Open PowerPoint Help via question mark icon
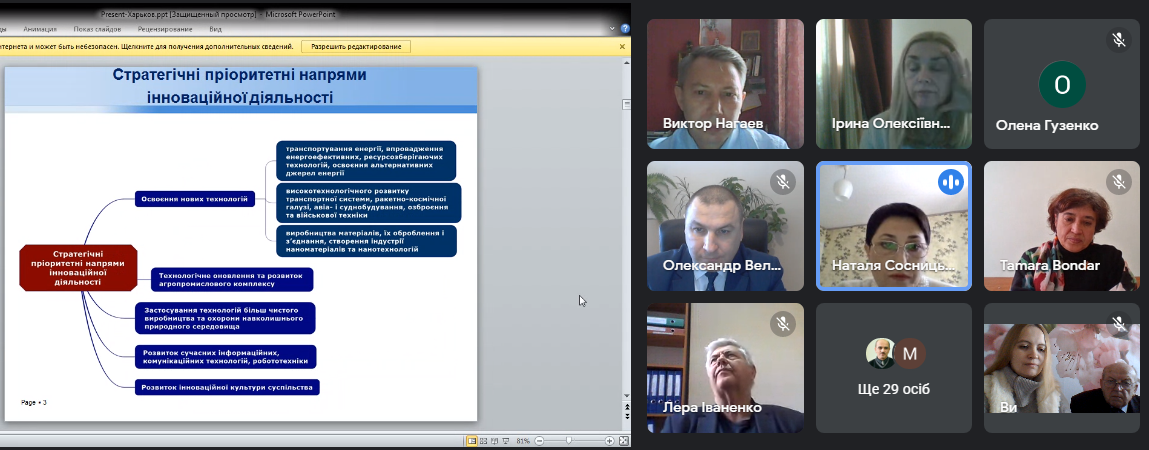This screenshot has width=1149, height=450. pos(625,29)
